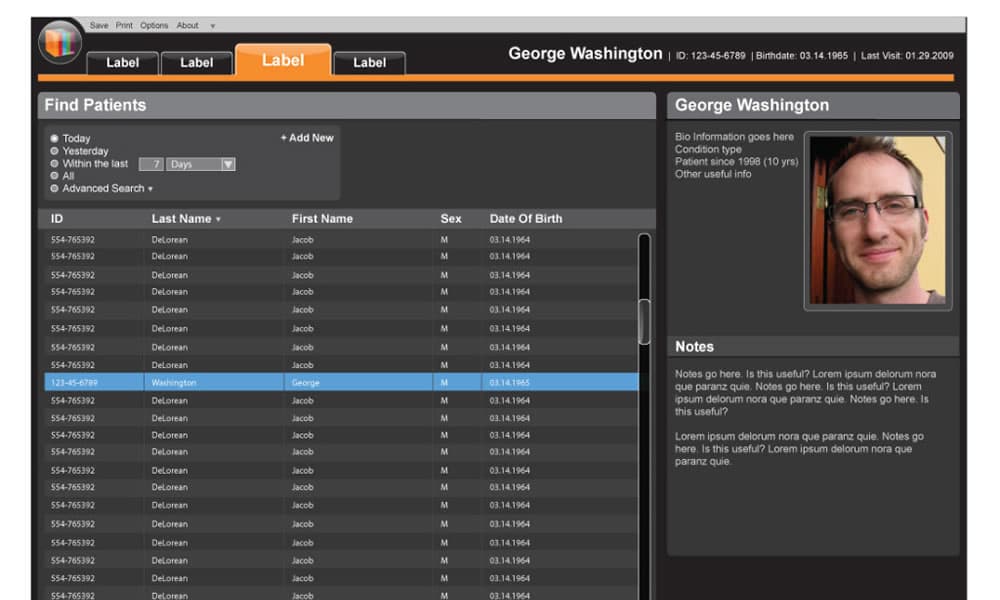Viewport: 1000px width, 600px height.
Task: Expand the Advanced Search options
Action: coord(107,189)
